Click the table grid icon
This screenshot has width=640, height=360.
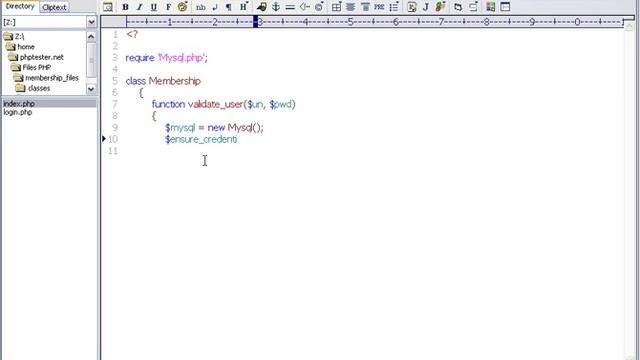[x=336, y=7]
